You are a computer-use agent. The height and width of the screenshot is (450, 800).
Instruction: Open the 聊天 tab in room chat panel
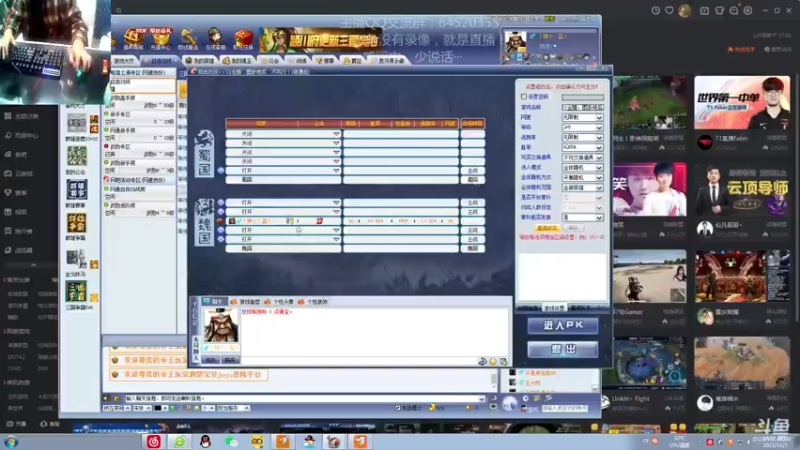214,302
